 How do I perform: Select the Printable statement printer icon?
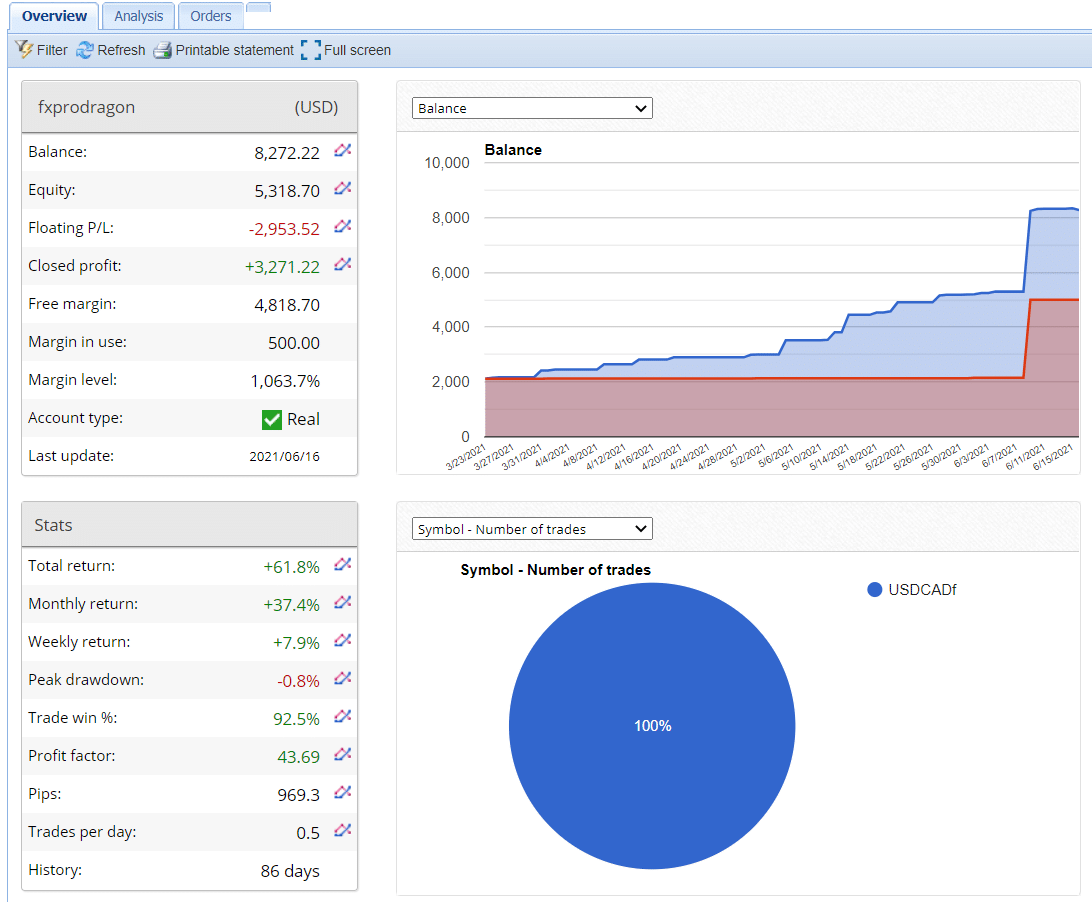point(161,49)
